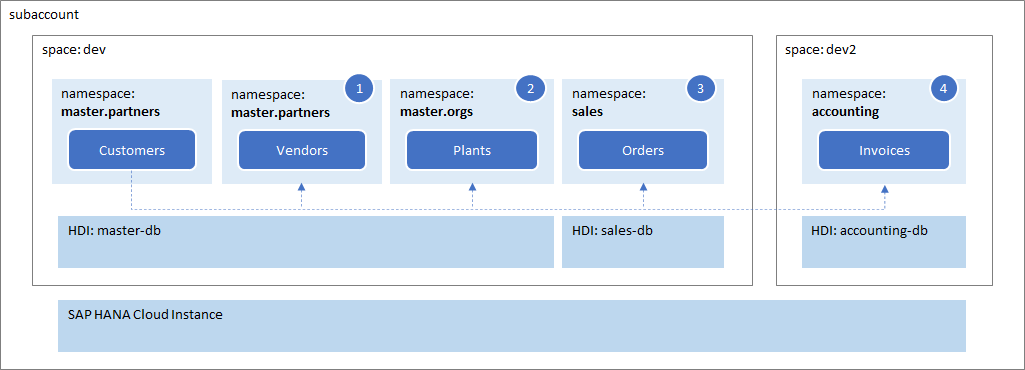The height and width of the screenshot is (370, 1025).
Task: Click the subaccount label
Action: [44, 14]
